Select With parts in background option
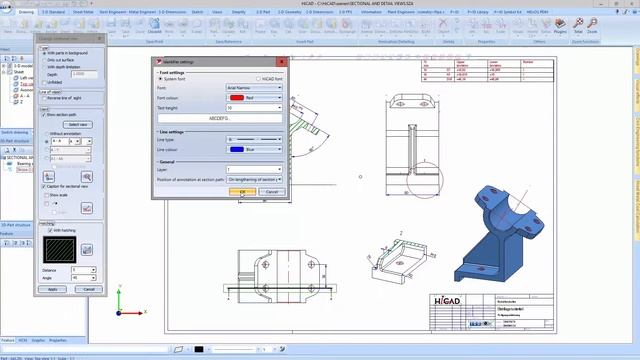 pyautogui.click(x=45, y=53)
